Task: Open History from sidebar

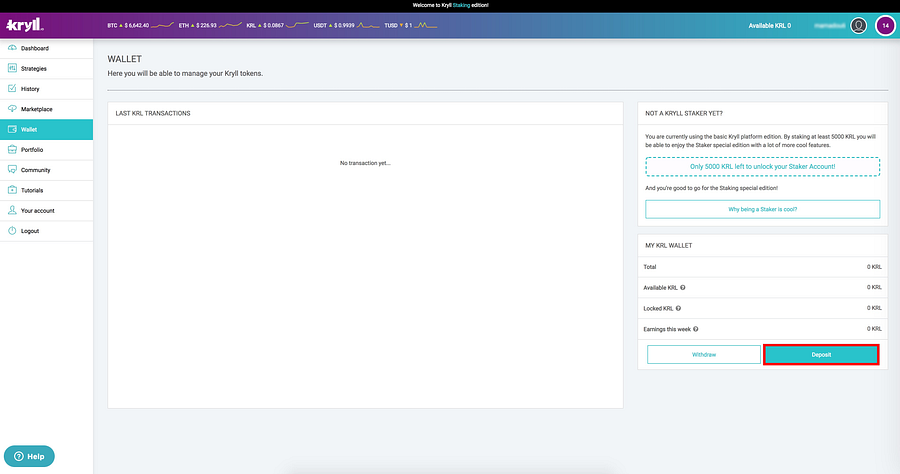Action: (46, 89)
